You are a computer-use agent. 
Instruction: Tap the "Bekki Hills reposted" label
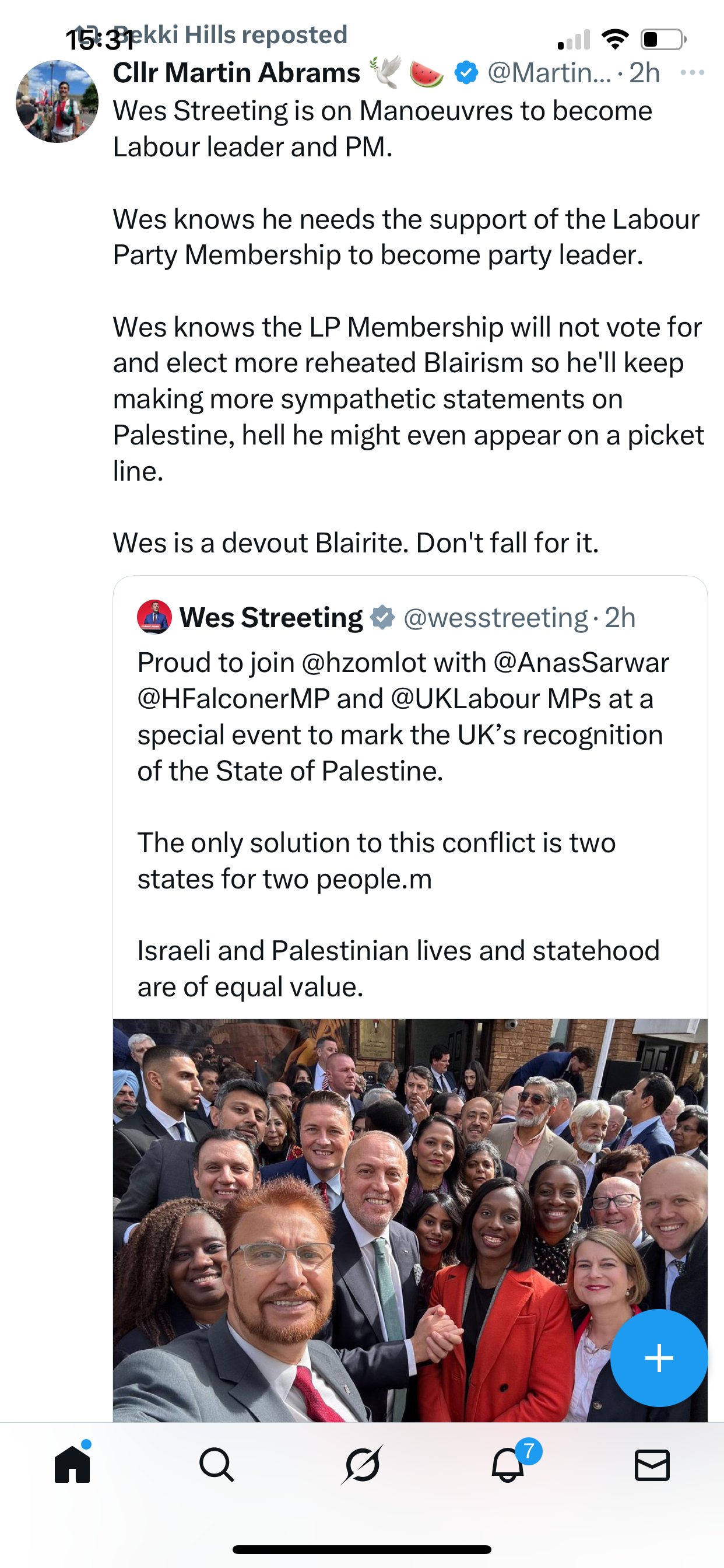point(237,34)
